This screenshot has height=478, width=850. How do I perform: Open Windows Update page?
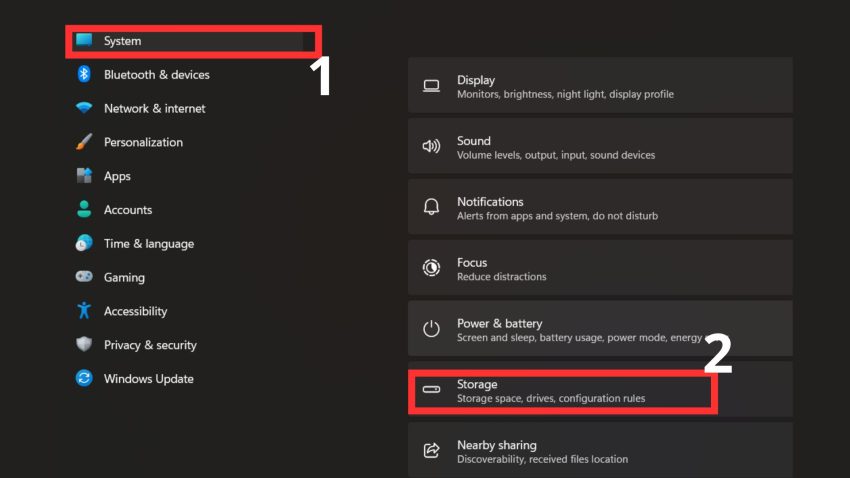149,379
